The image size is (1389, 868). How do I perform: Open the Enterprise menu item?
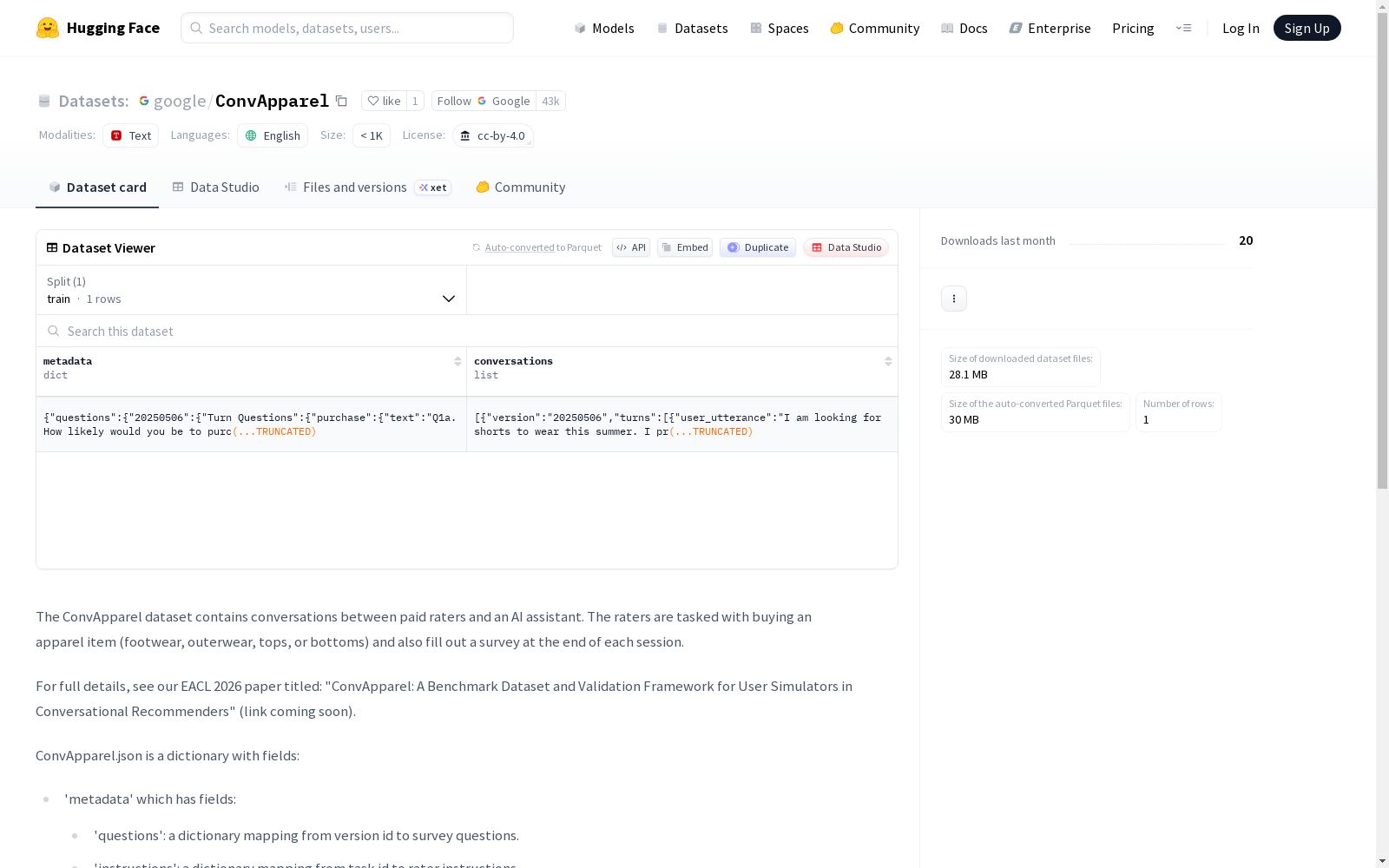click(1050, 28)
